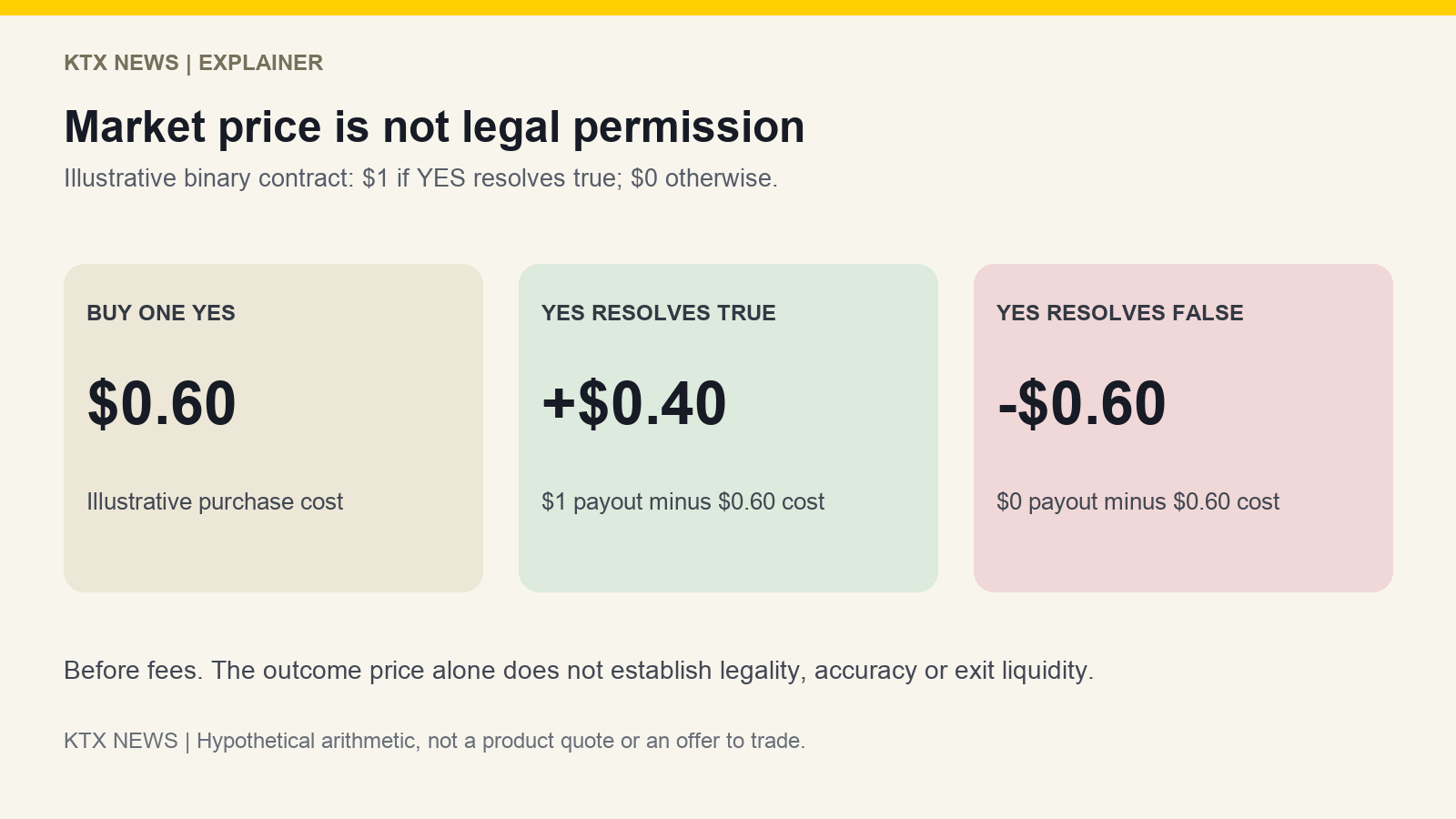The image size is (1456, 819).
Task: Select the BUY ONE YES card
Action: point(273,428)
